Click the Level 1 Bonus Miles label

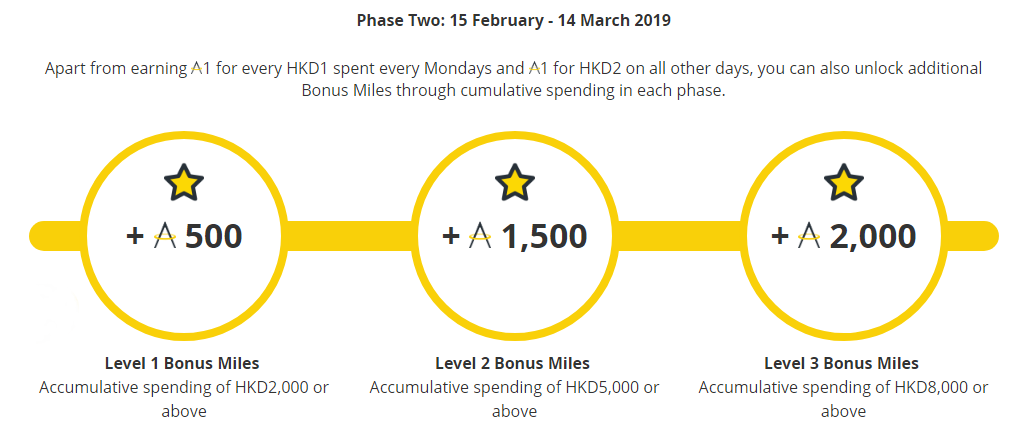tap(182, 363)
